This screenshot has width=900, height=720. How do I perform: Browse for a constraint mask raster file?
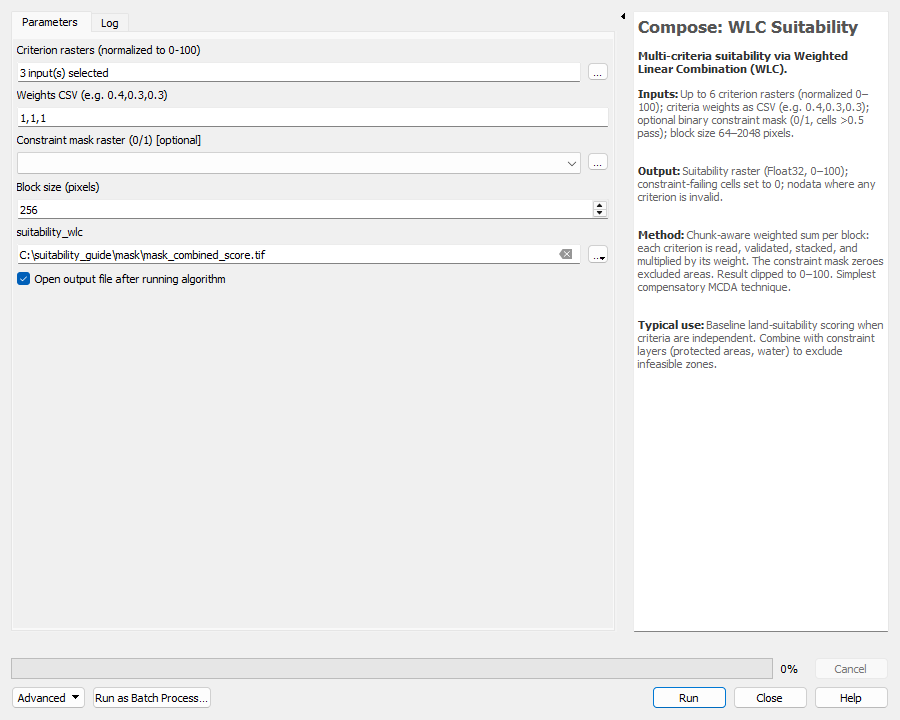coord(598,162)
